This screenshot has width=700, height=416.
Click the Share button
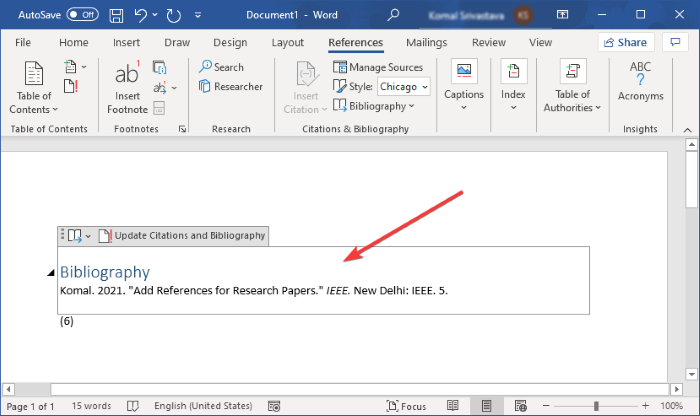pyautogui.click(x=625, y=43)
